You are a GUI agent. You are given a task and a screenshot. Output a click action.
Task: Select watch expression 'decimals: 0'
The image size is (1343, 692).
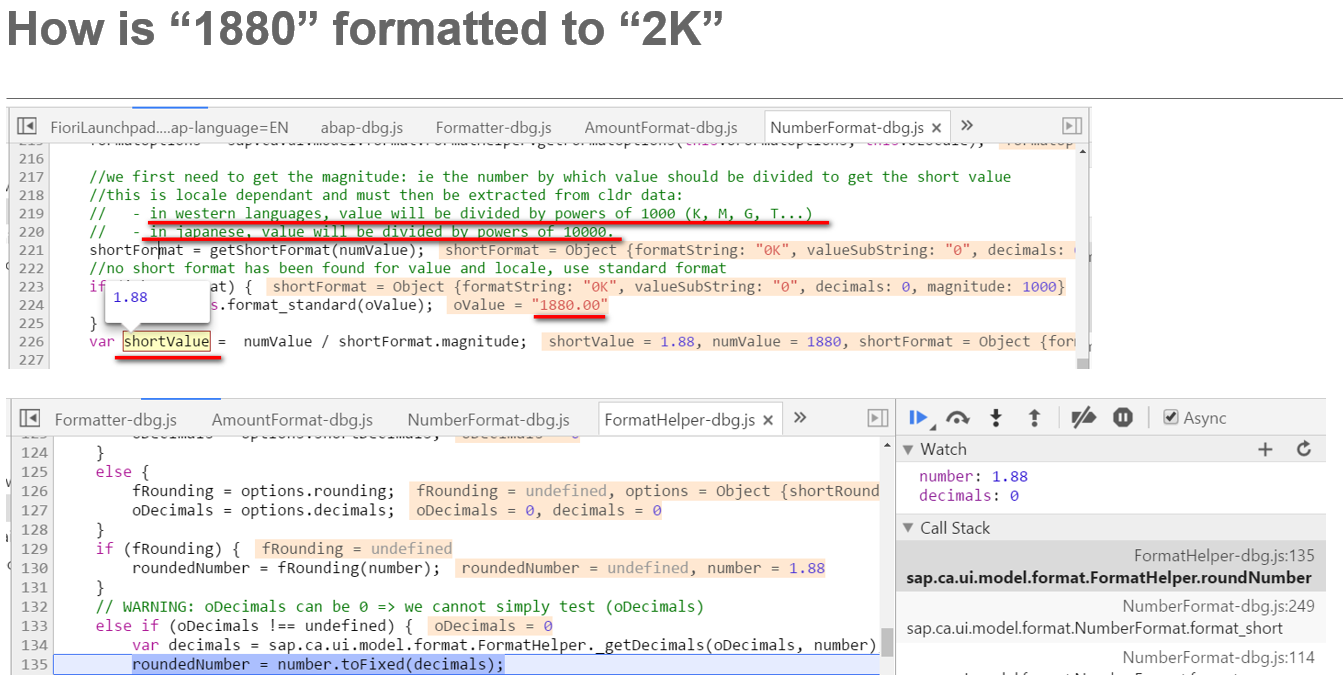[x=968, y=495]
